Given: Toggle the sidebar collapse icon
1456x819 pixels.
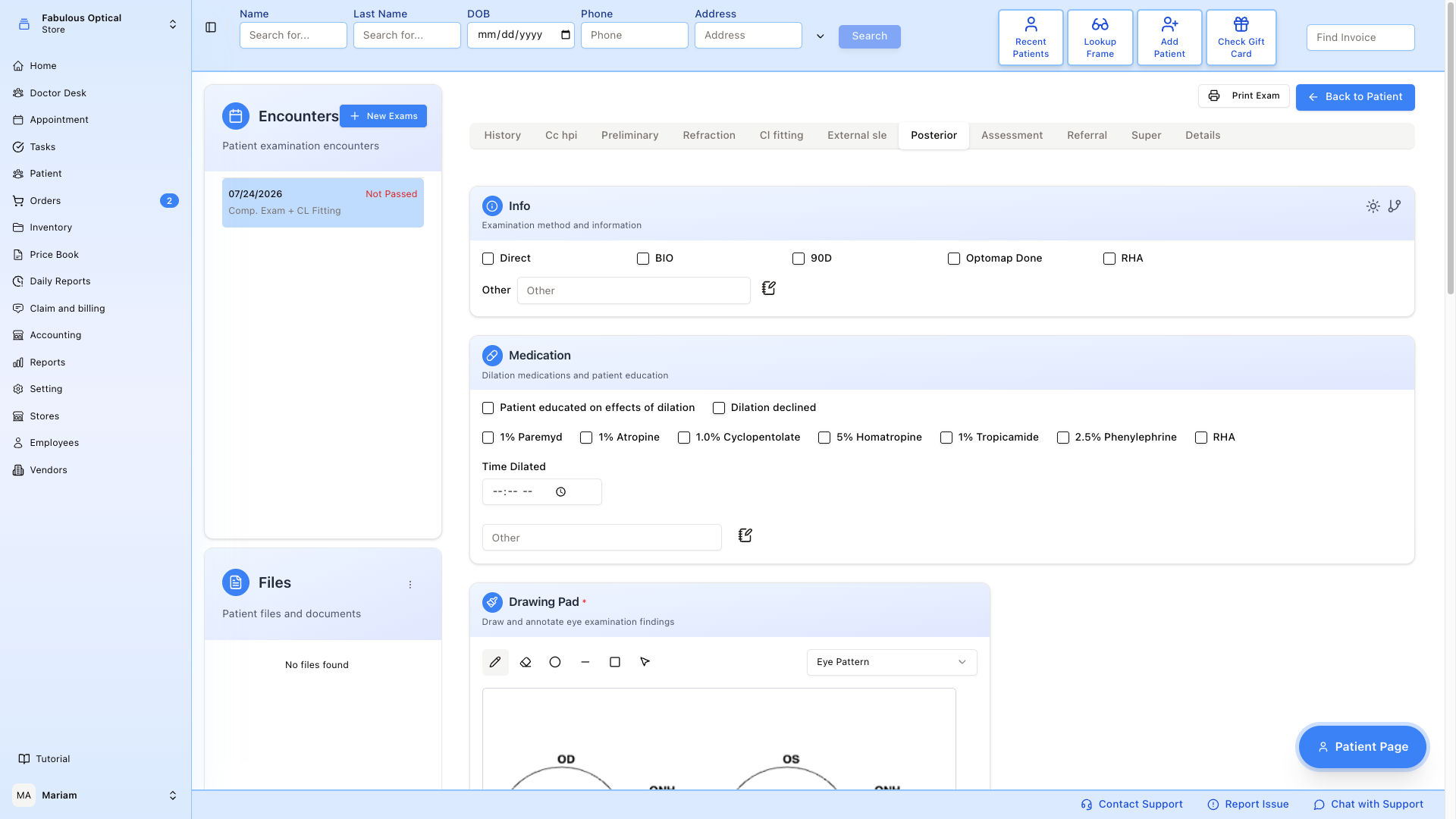Looking at the screenshot, I should click(211, 27).
